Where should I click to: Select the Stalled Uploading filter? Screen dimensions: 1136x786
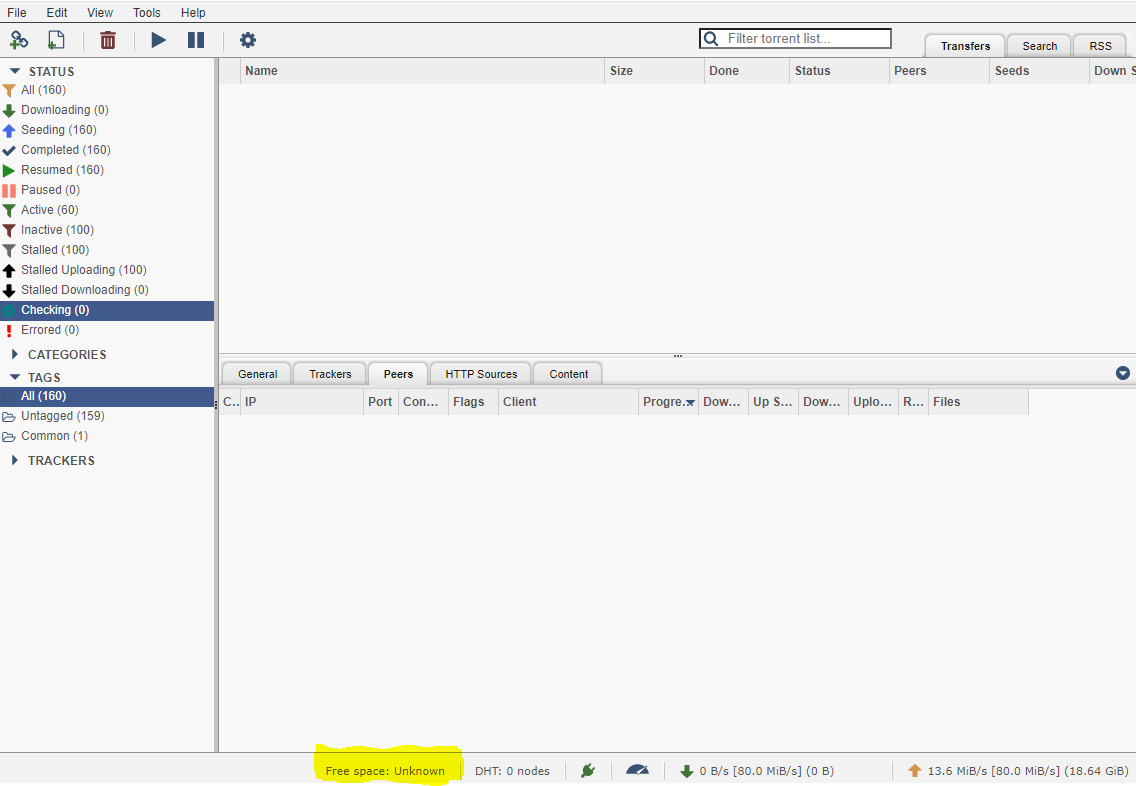pyautogui.click(x=84, y=270)
